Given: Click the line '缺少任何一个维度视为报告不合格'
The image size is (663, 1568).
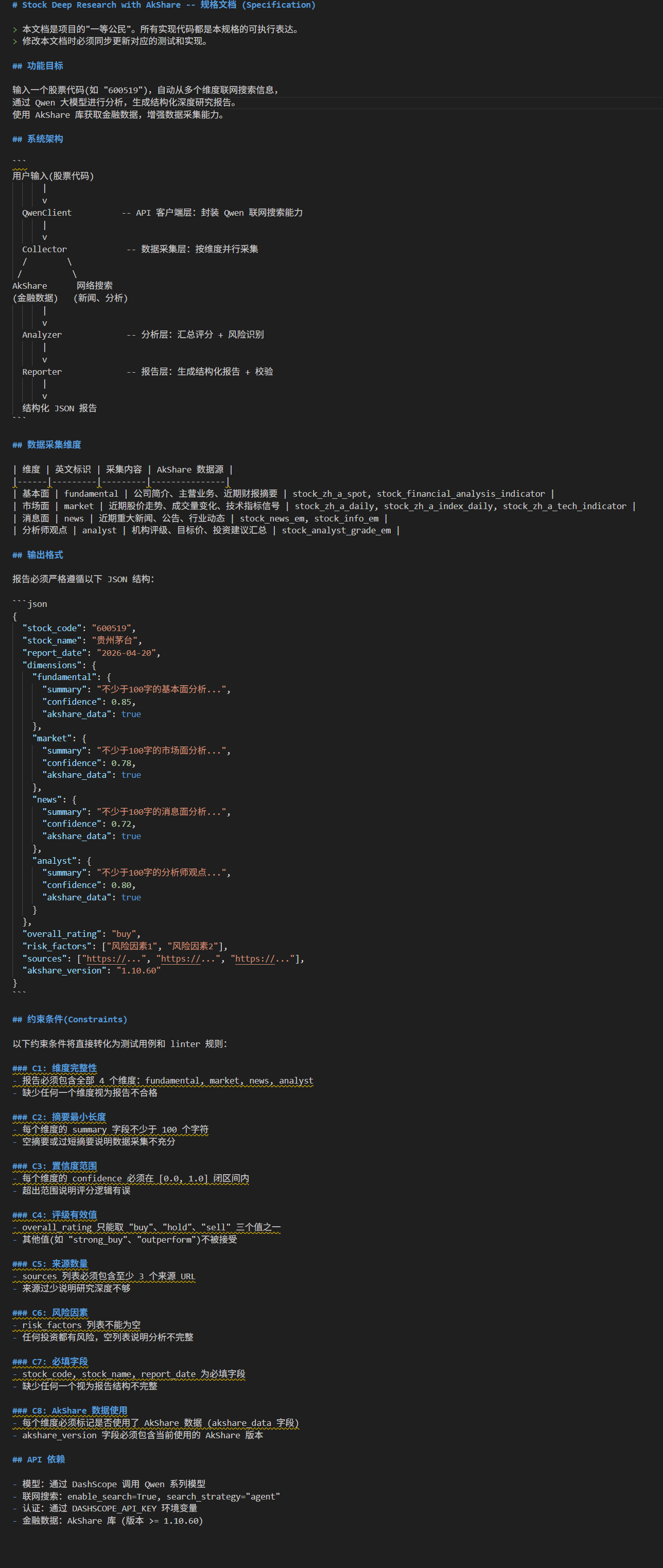Looking at the screenshot, I should pos(90,1093).
